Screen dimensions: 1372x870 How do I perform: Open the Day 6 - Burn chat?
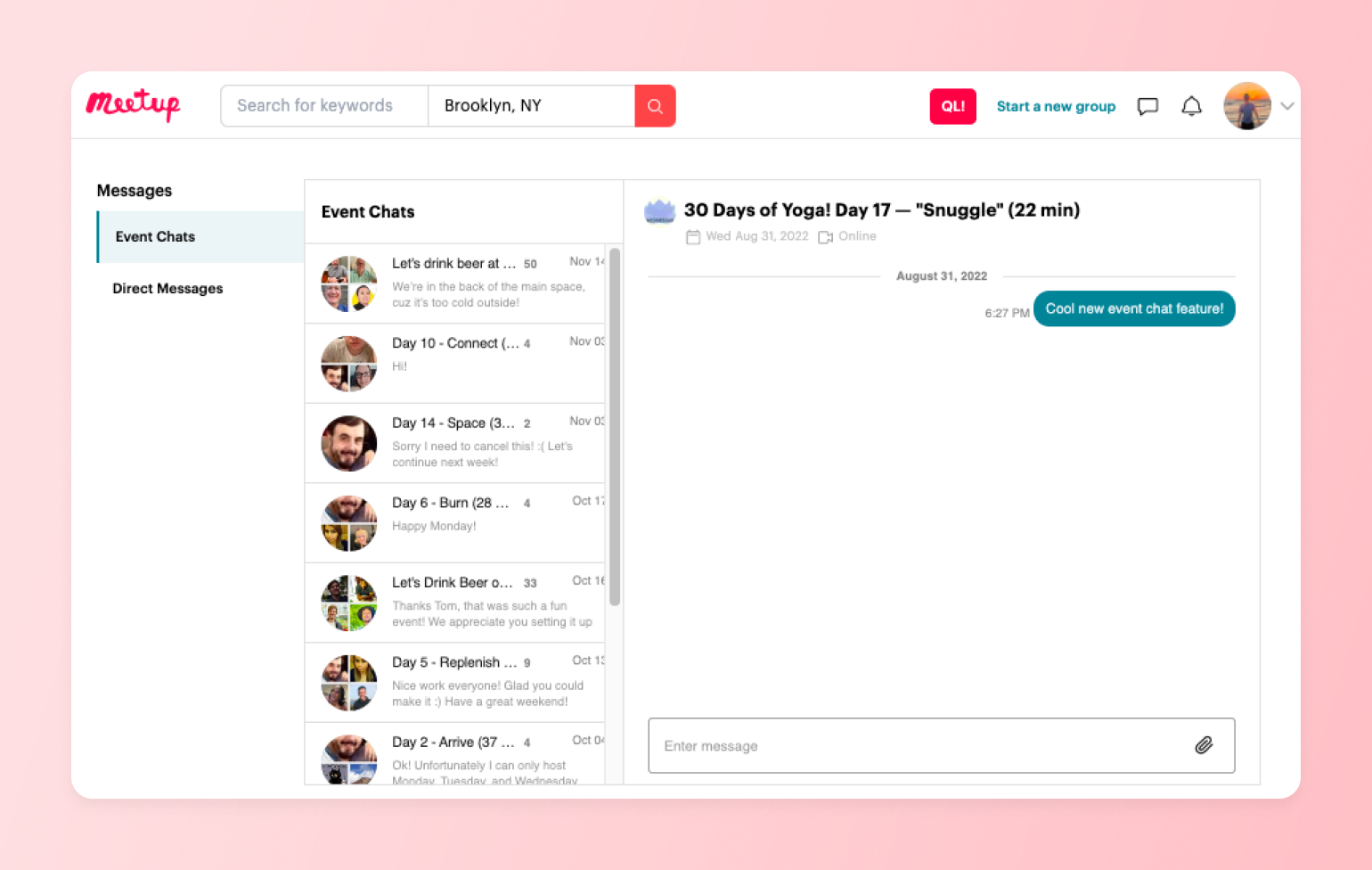455,523
